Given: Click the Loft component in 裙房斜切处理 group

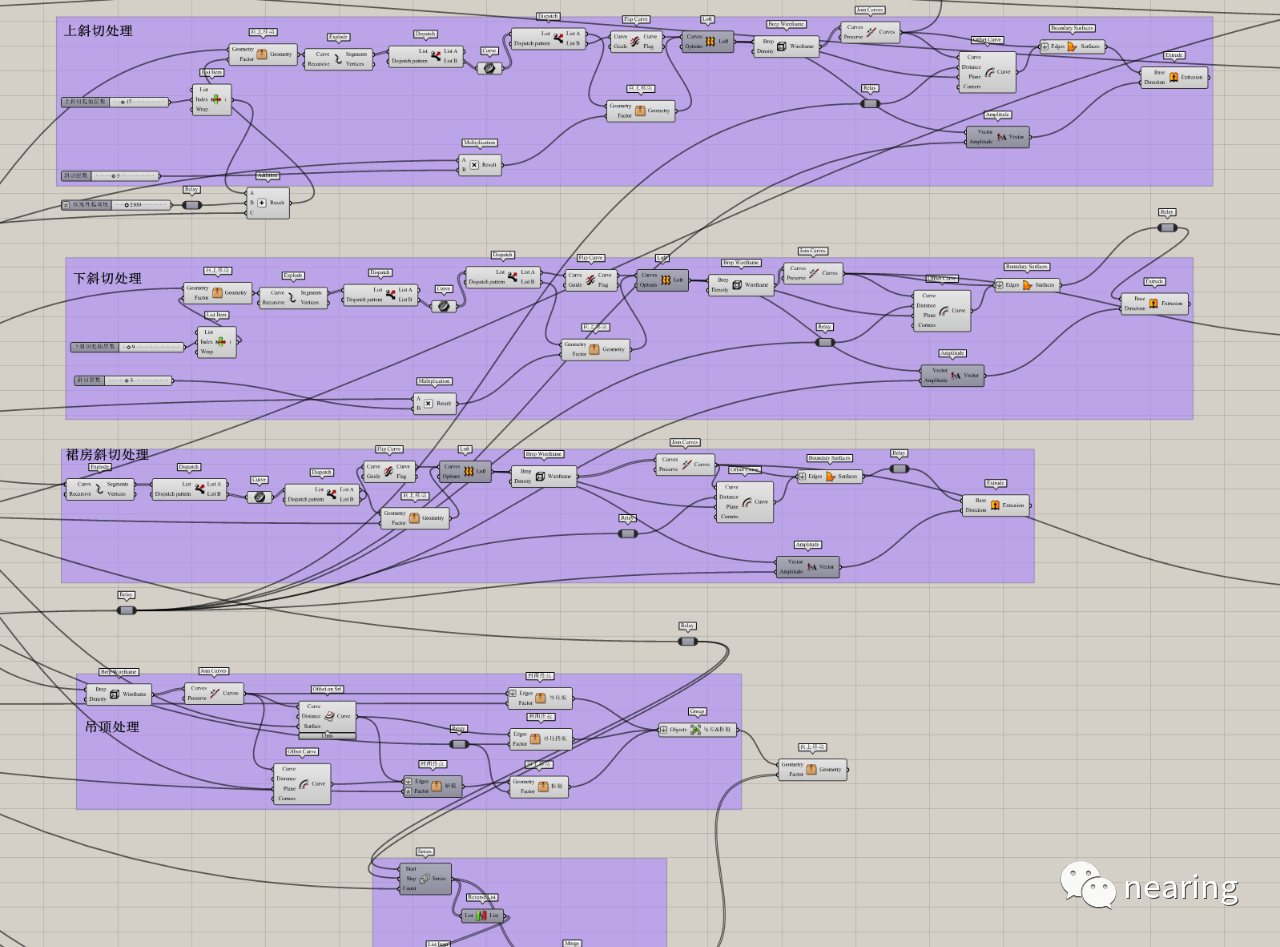Looking at the screenshot, I should click(466, 471).
